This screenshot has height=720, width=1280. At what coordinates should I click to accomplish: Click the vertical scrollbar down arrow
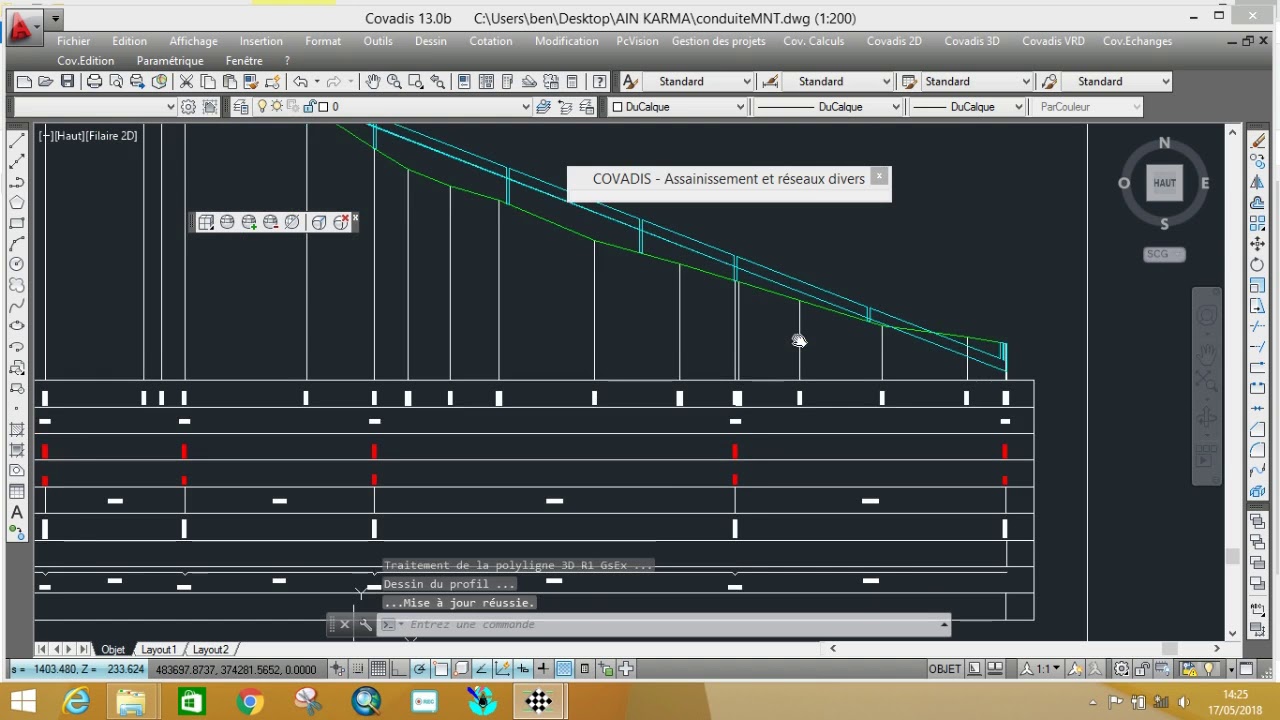click(x=1232, y=633)
